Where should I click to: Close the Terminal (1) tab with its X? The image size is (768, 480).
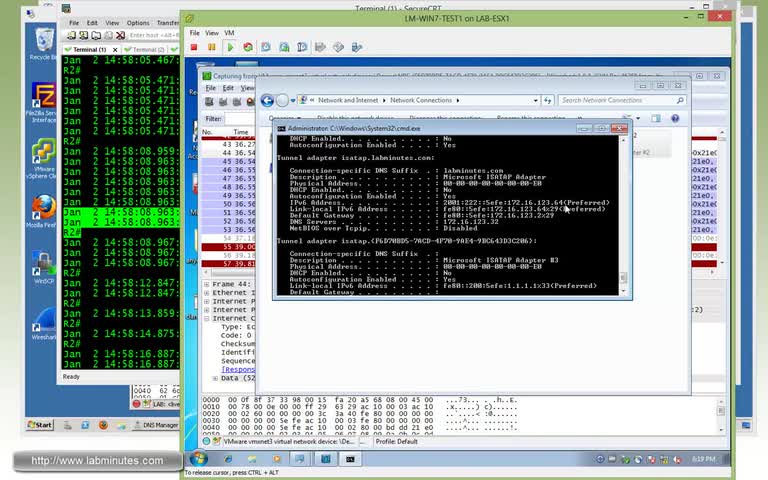115,49
